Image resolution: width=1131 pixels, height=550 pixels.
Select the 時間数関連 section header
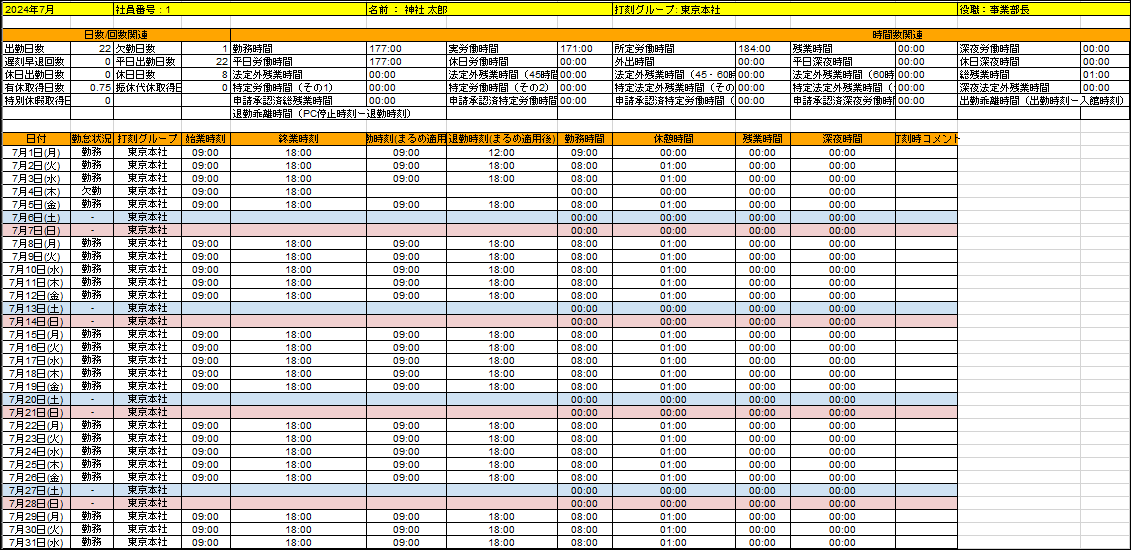[x=897, y=35]
